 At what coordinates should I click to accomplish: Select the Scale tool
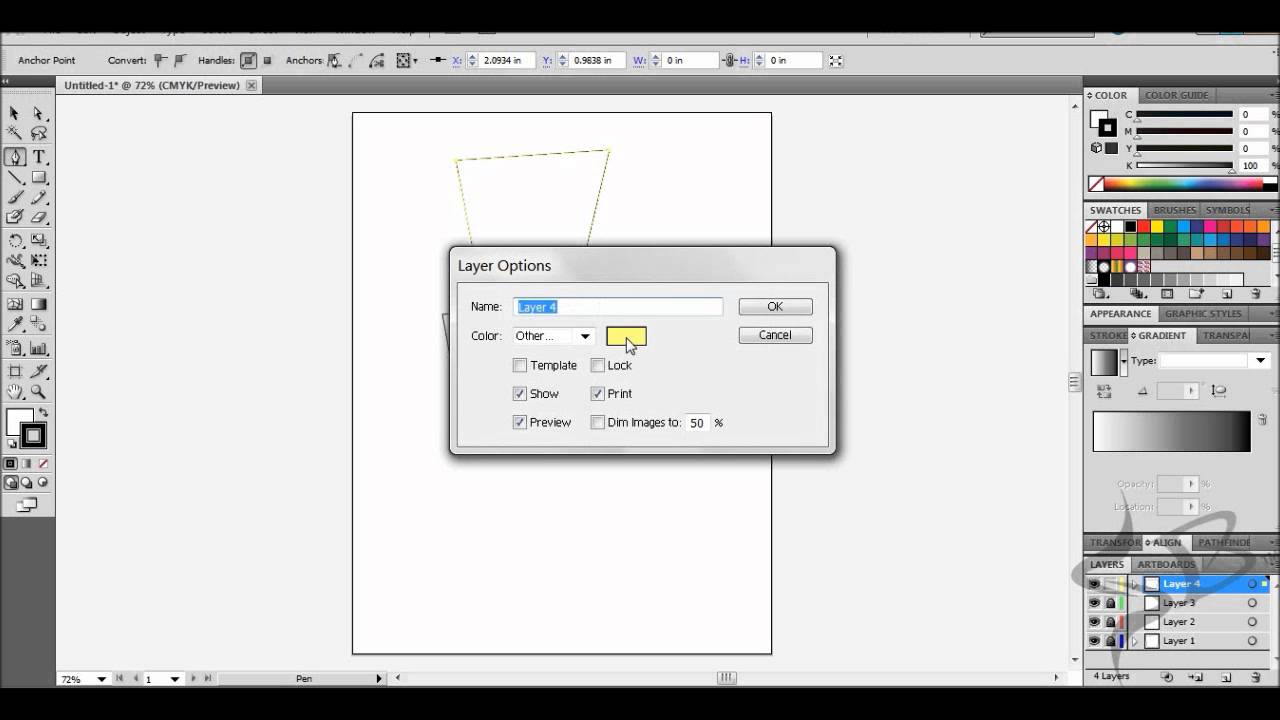(x=39, y=241)
